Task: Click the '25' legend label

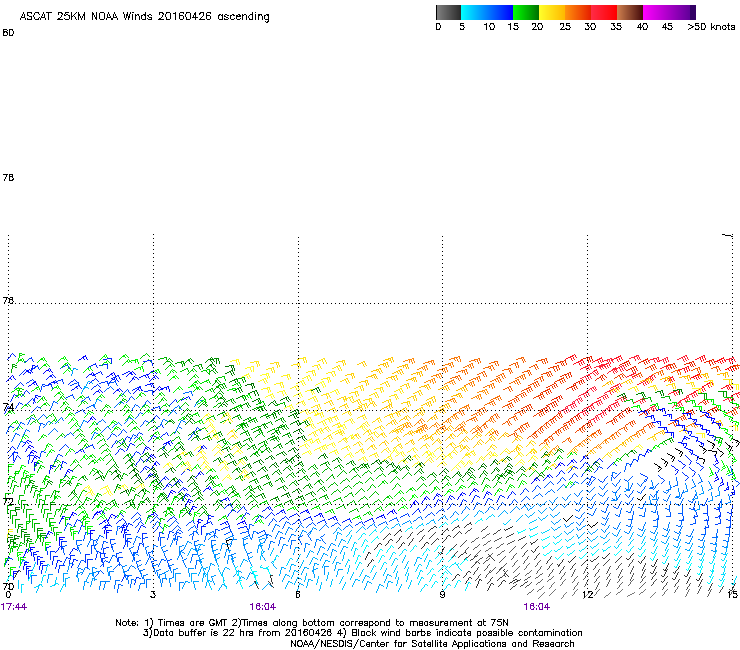Action: (565, 27)
